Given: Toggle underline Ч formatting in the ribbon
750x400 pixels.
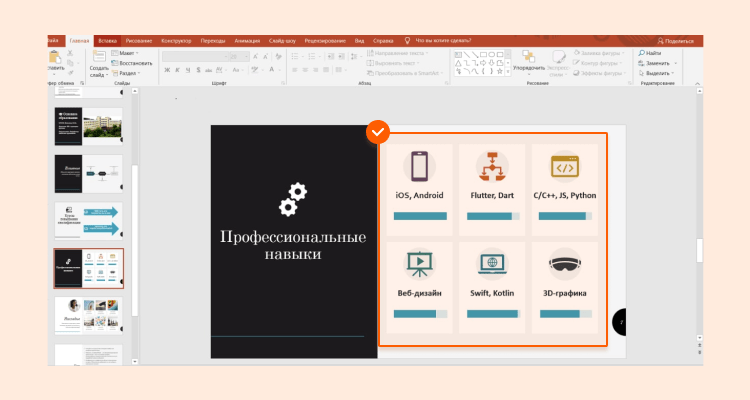Looking at the screenshot, I should (190, 70).
